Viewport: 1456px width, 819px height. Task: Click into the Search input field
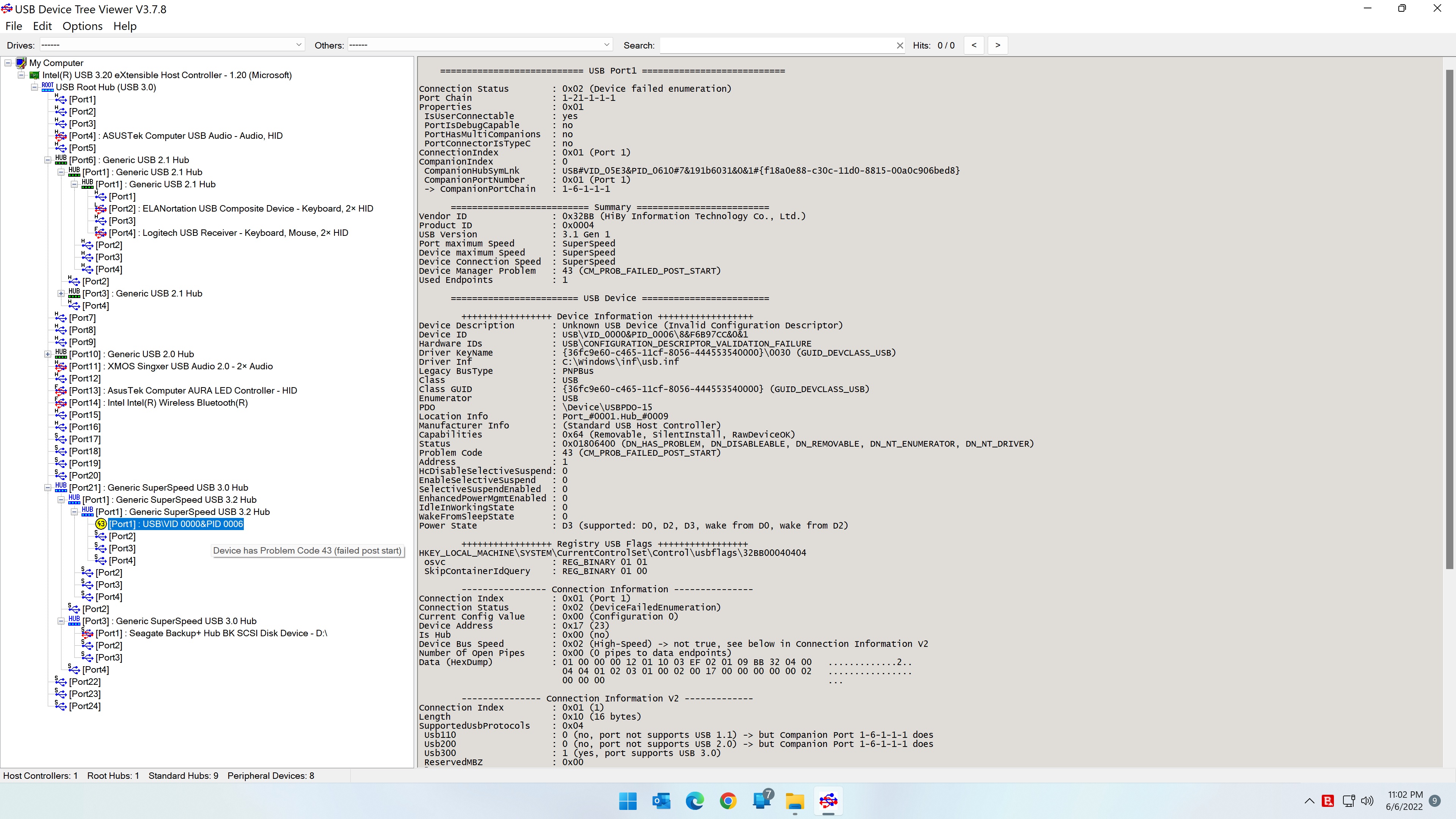click(x=777, y=45)
